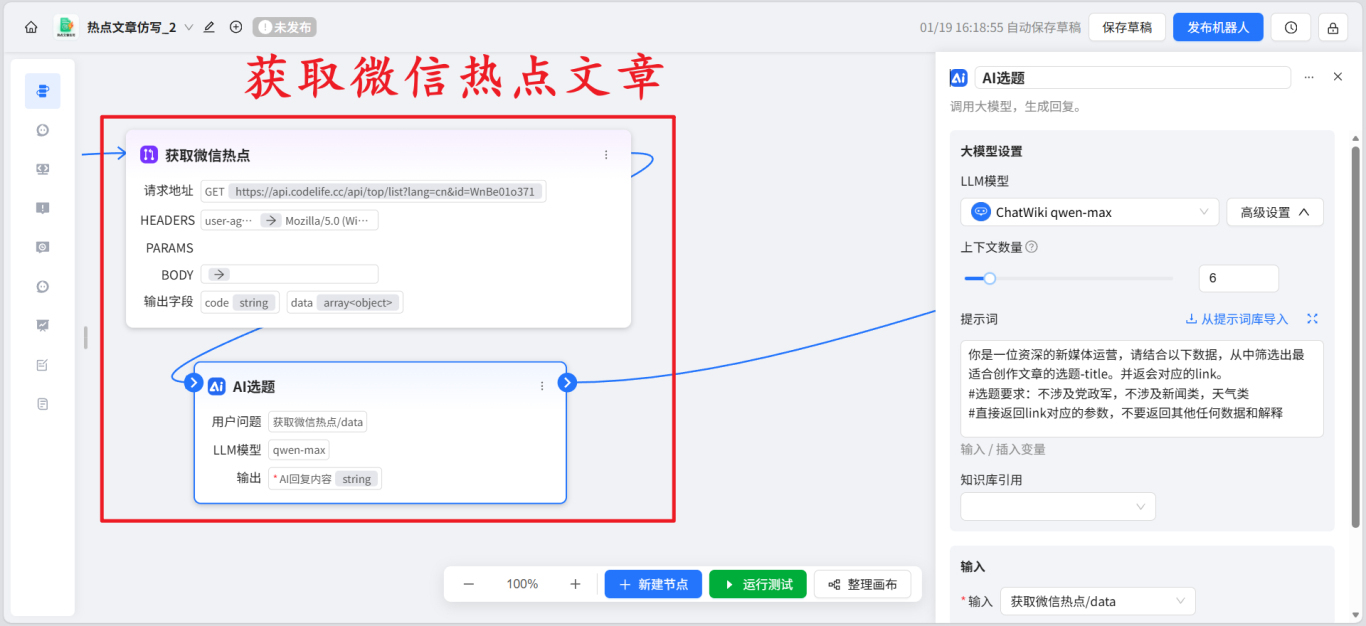The image size is (1366, 626).
Task: Click the 保存草稿 save draft button
Action: coord(1126,27)
